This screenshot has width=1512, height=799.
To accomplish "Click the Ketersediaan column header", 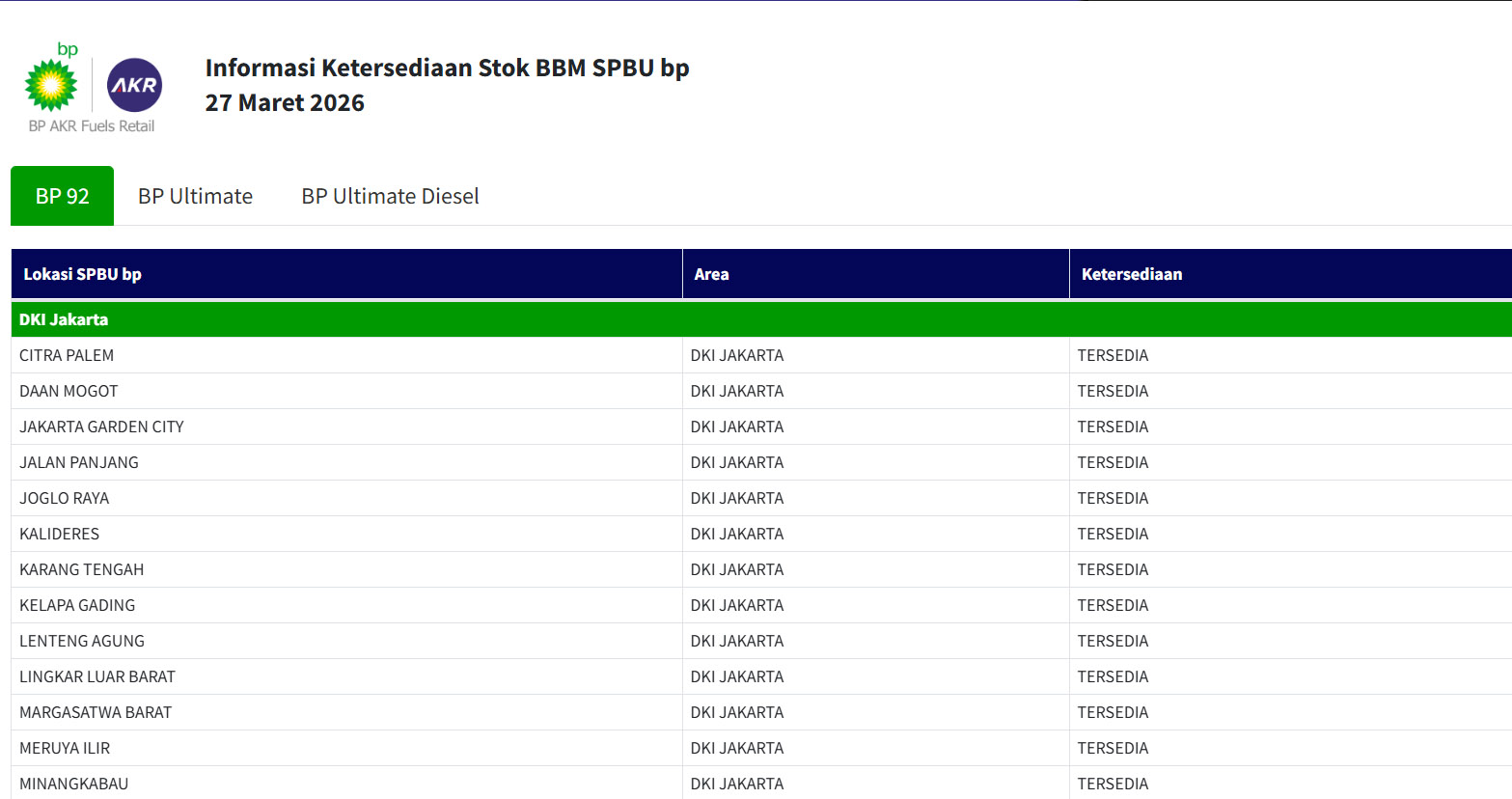I will [1131, 275].
